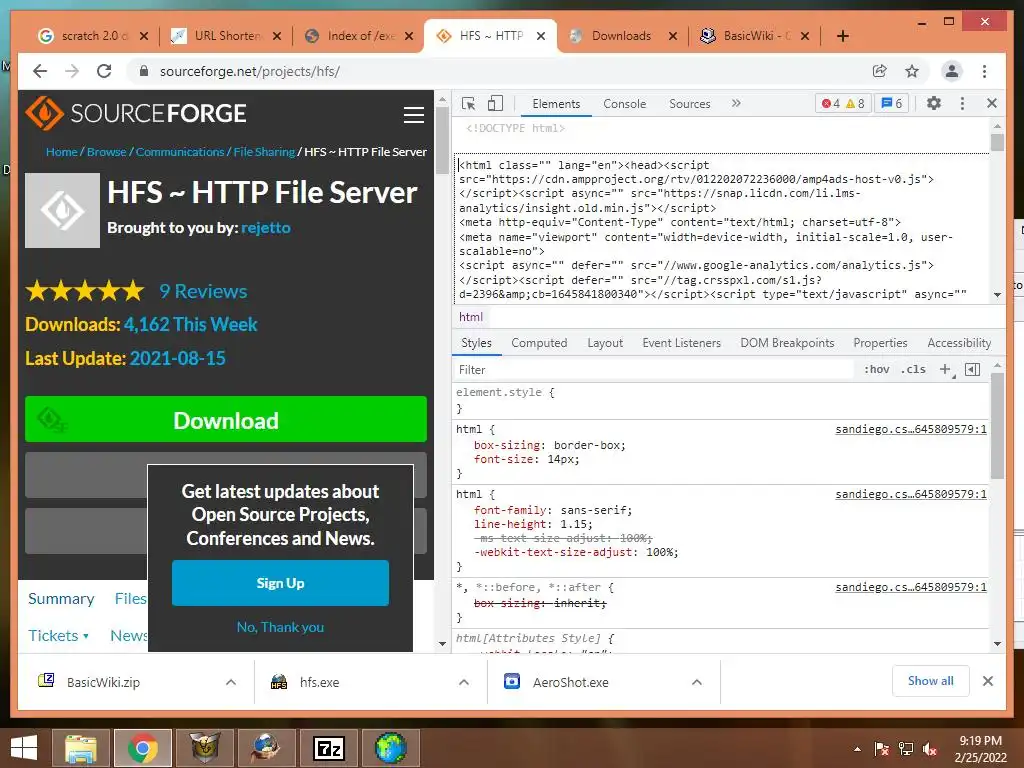
Task: Dismiss popup with No, Thank you
Action: click(280, 627)
